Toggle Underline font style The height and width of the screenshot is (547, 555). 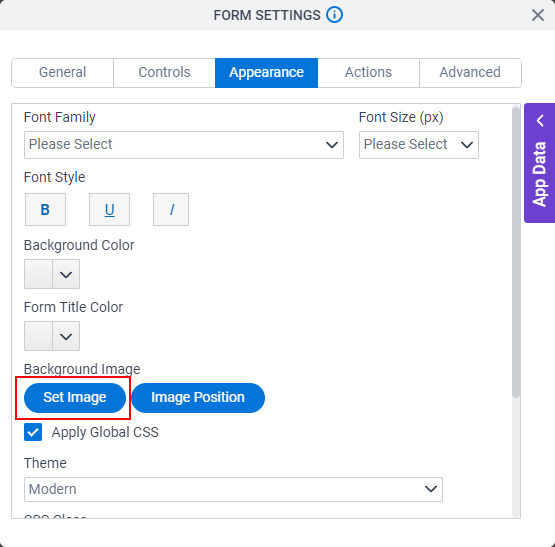(109, 210)
